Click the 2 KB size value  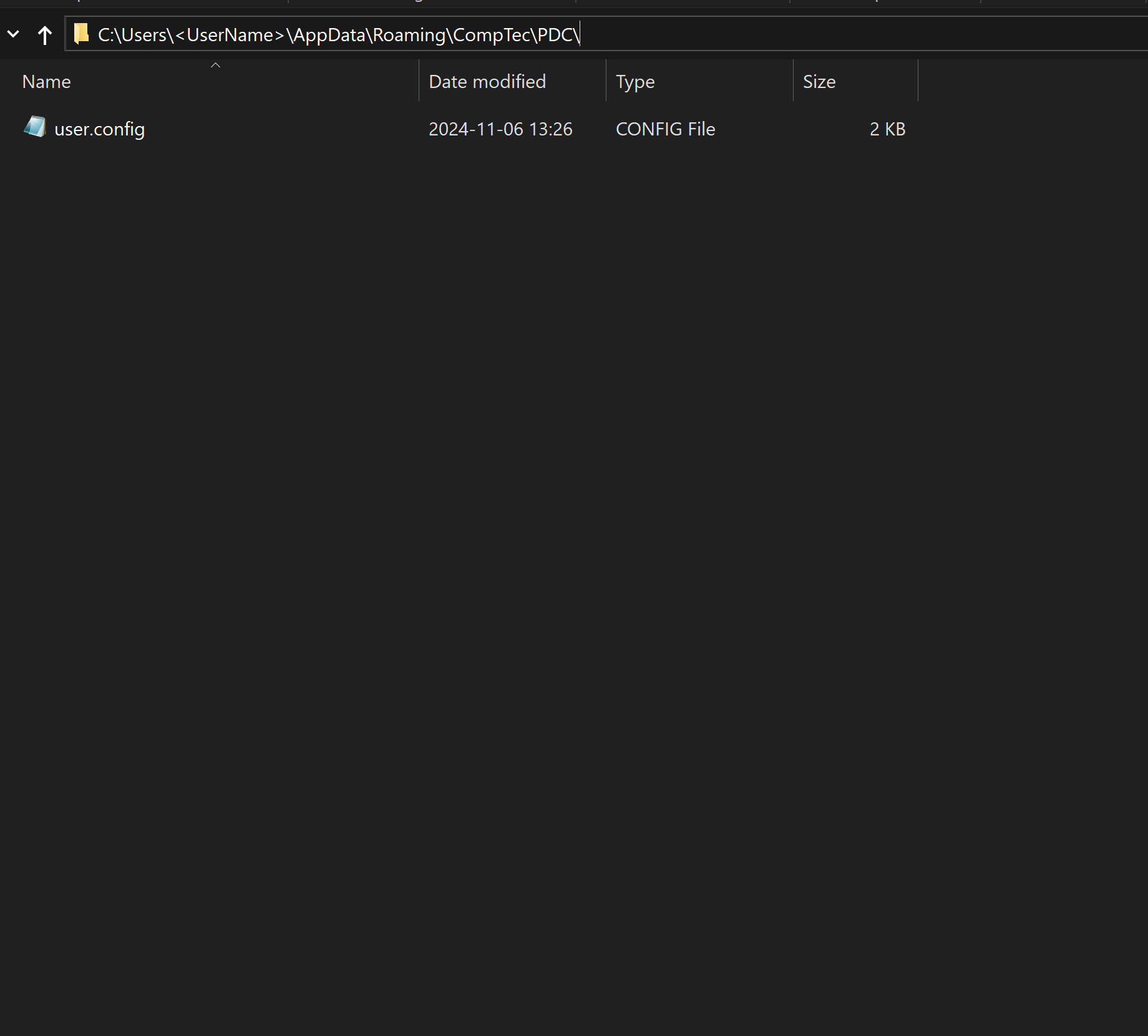[x=887, y=129]
